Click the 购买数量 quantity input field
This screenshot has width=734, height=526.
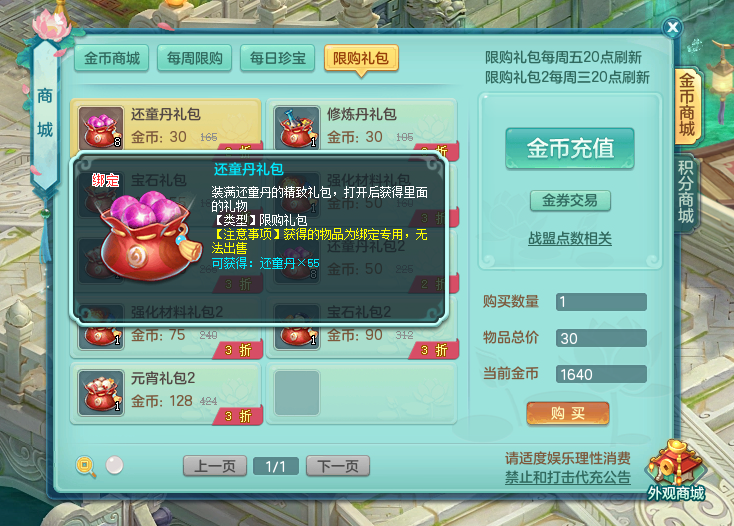point(601,302)
